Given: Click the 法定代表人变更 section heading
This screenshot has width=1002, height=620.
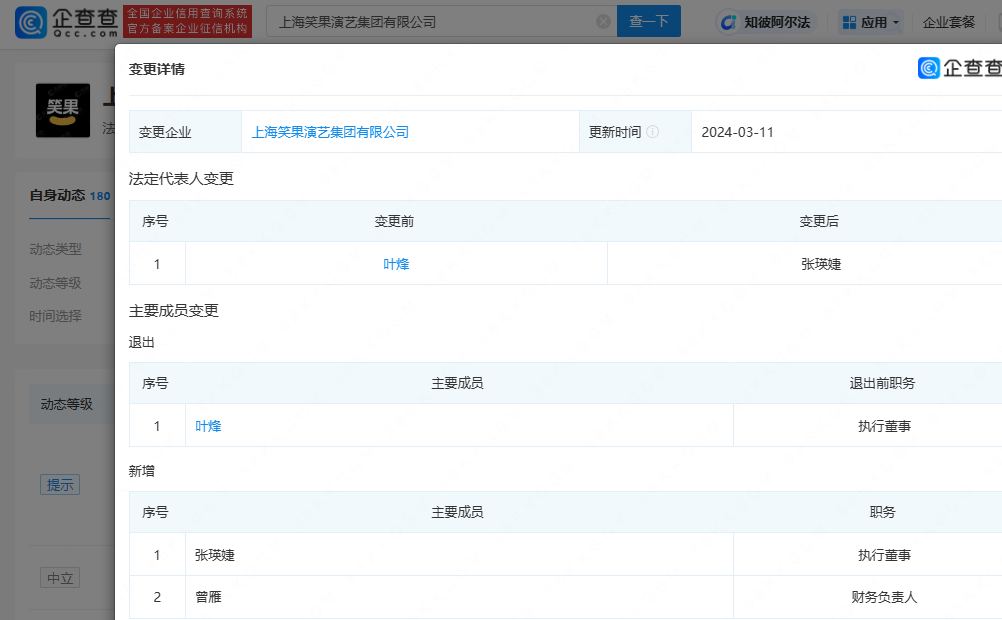Looking at the screenshot, I should point(181,178).
